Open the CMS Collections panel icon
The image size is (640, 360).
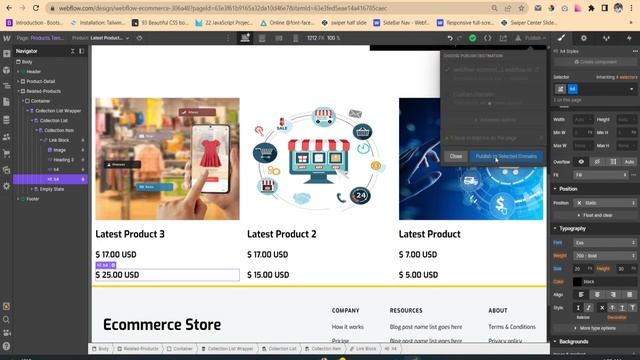coord(7,120)
